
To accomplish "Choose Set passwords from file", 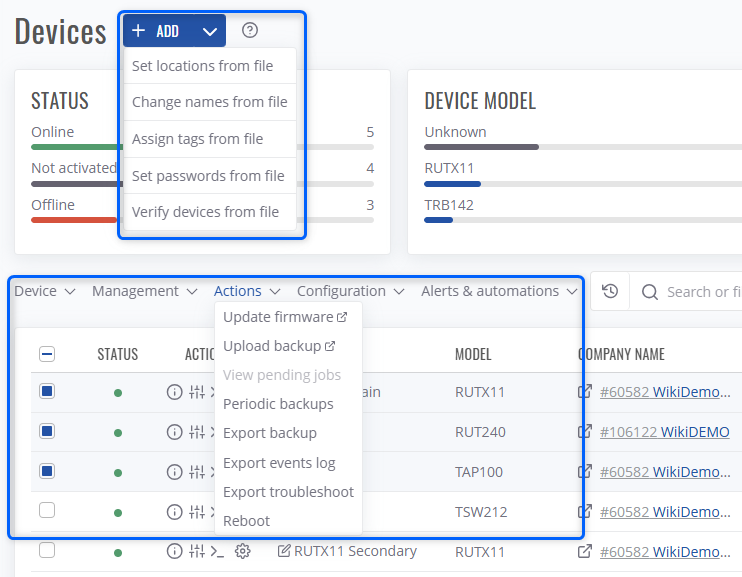I will 210,176.
